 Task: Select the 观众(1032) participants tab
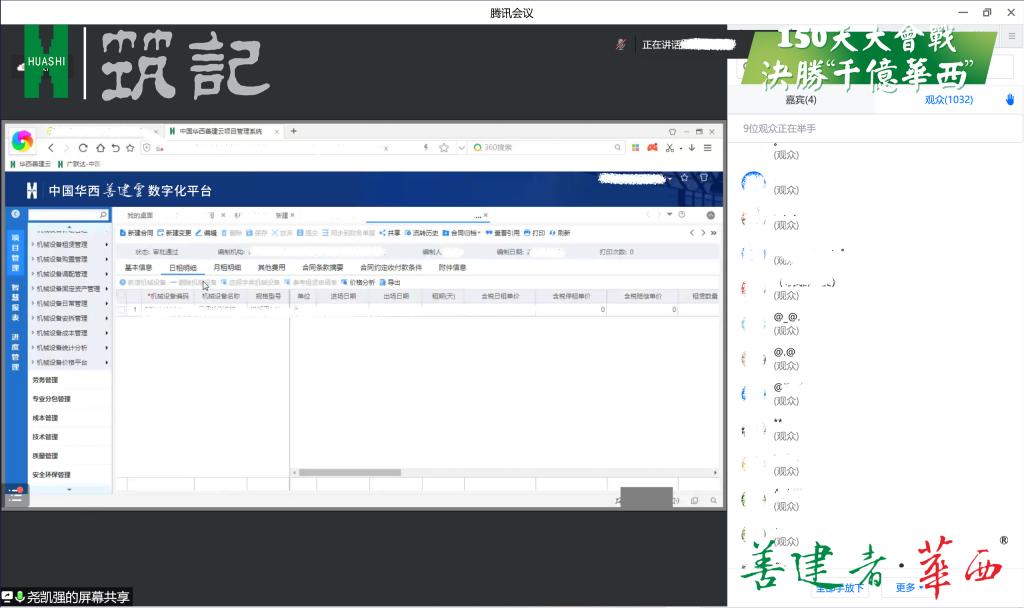[948, 100]
